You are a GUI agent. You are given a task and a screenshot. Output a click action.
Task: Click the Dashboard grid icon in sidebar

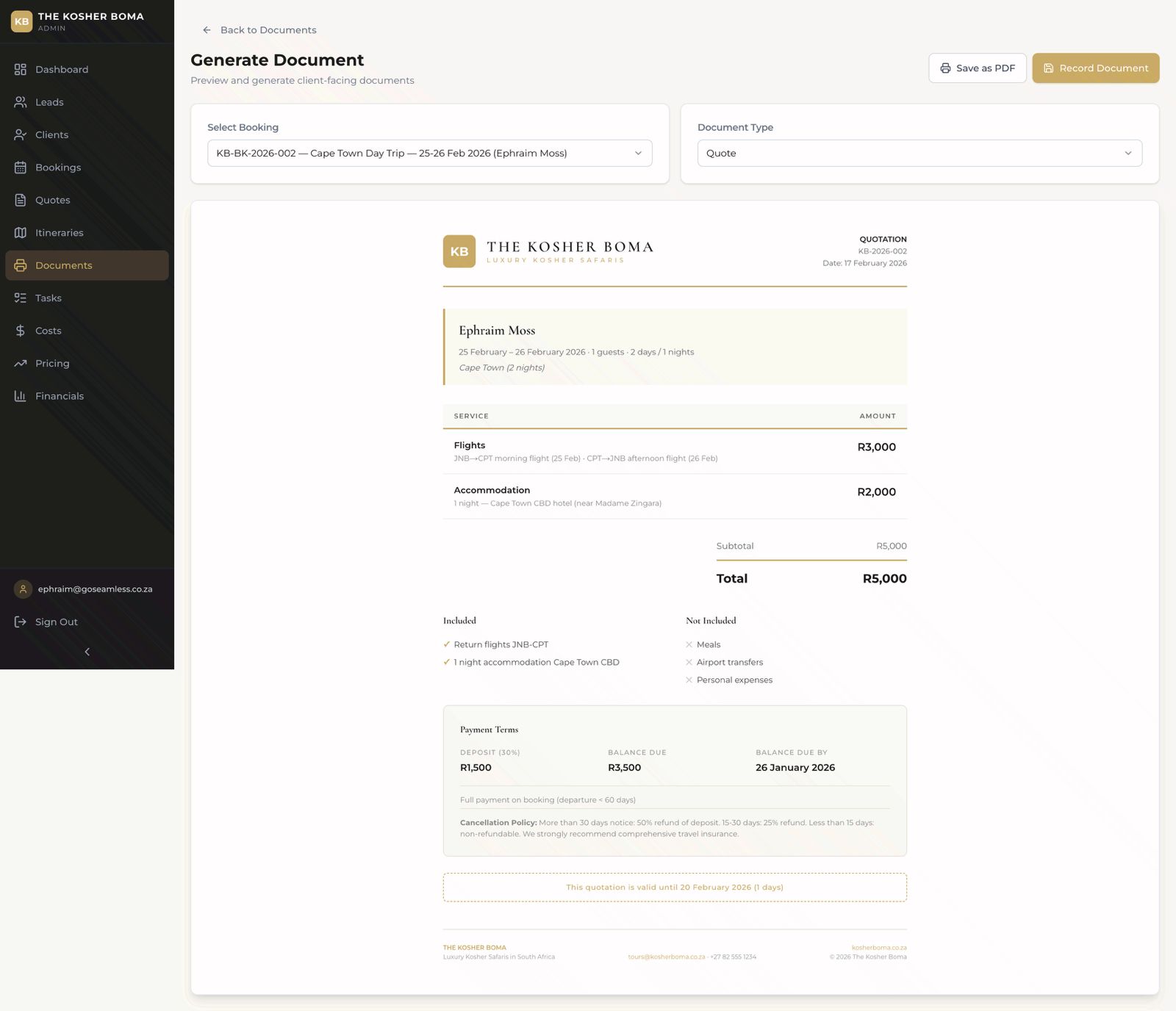tap(21, 69)
